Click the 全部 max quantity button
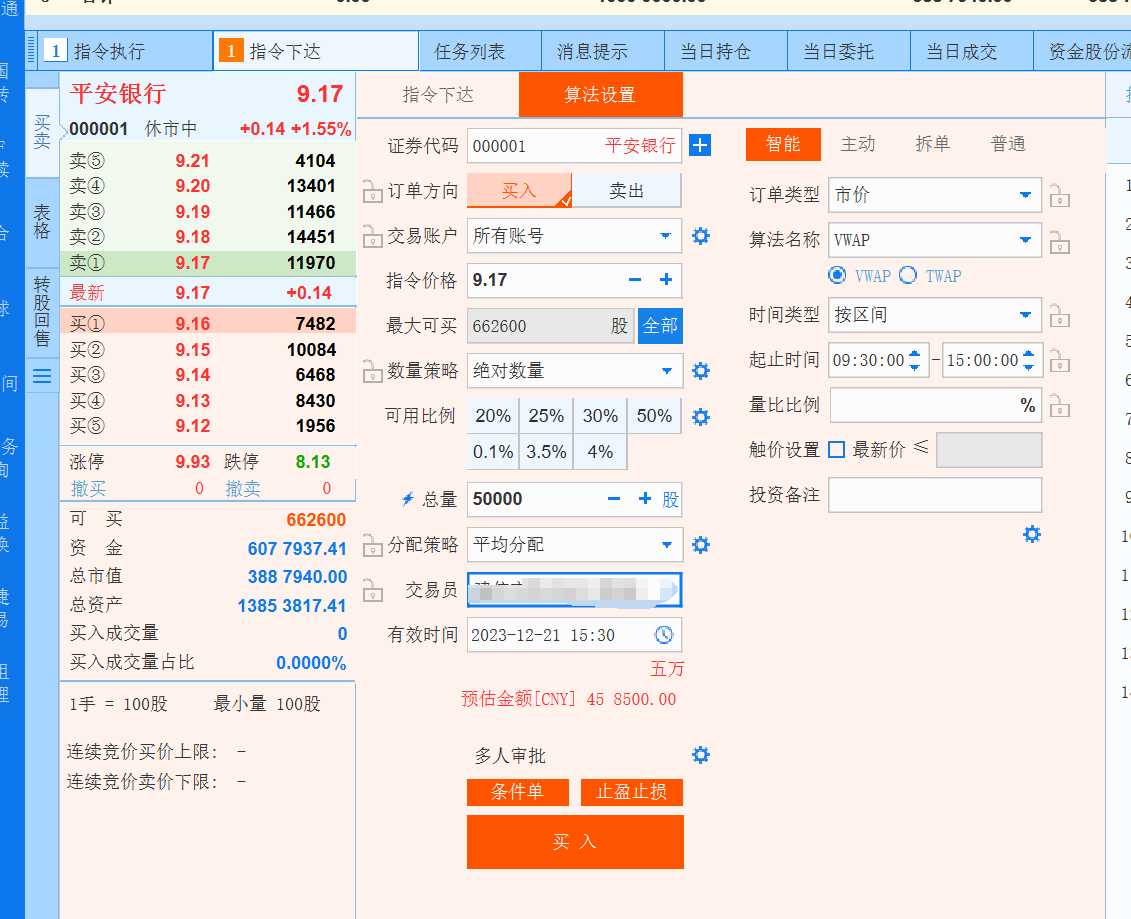 (x=660, y=326)
